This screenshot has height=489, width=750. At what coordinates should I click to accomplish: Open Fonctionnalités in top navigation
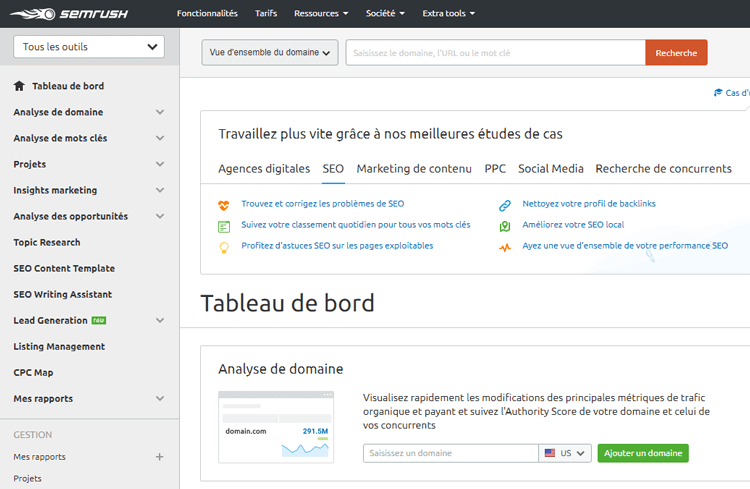pyautogui.click(x=207, y=13)
